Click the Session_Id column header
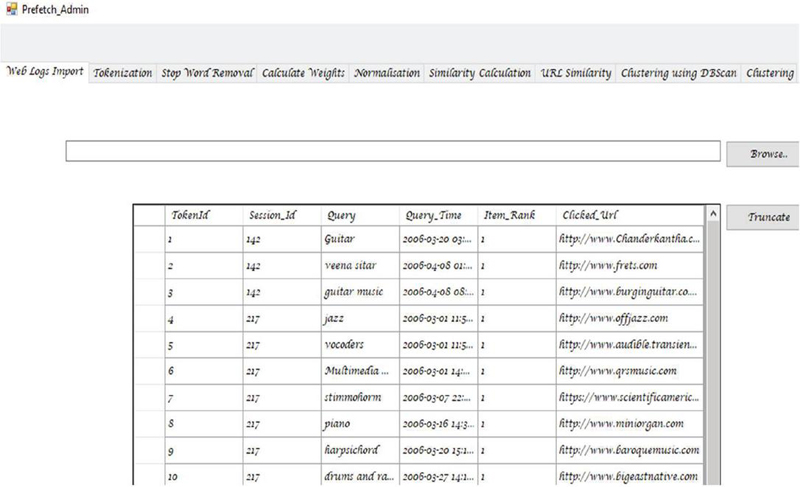The image size is (800, 487). pos(282,215)
